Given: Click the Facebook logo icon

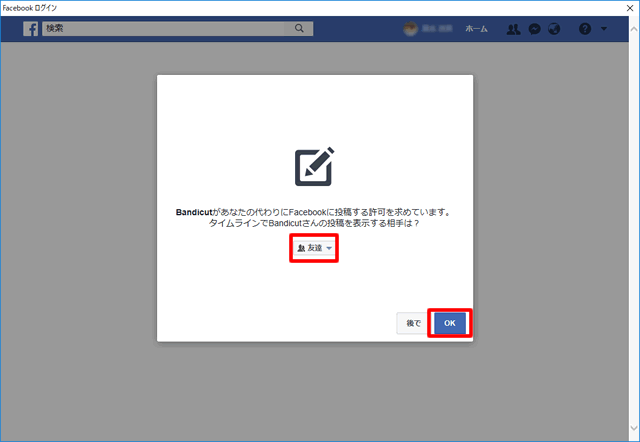Looking at the screenshot, I should (31, 29).
